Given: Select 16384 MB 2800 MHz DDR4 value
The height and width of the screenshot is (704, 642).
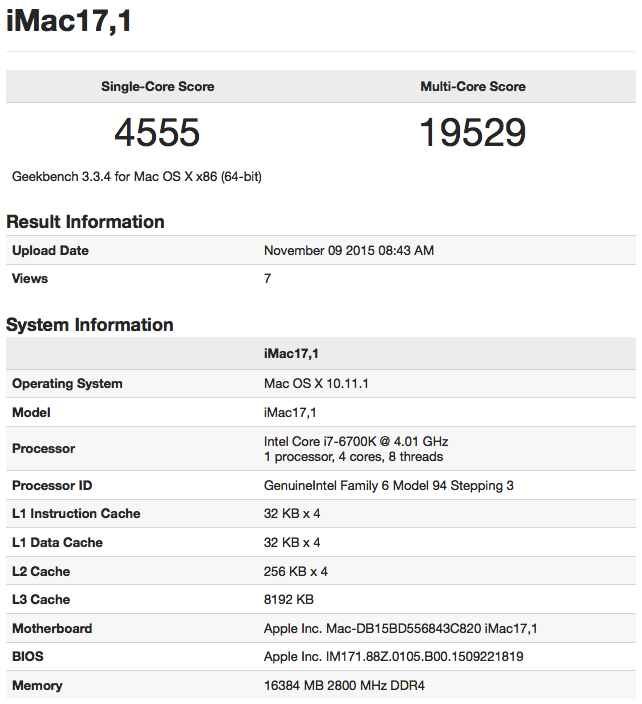Looking at the screenshot, I should coord(344,686).
